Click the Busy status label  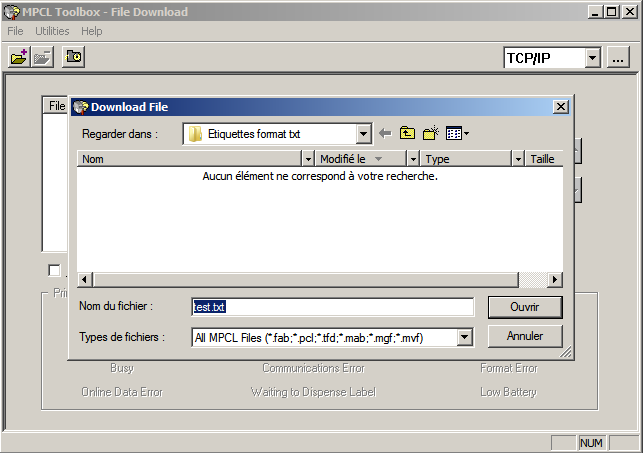(x=122, y=368)
